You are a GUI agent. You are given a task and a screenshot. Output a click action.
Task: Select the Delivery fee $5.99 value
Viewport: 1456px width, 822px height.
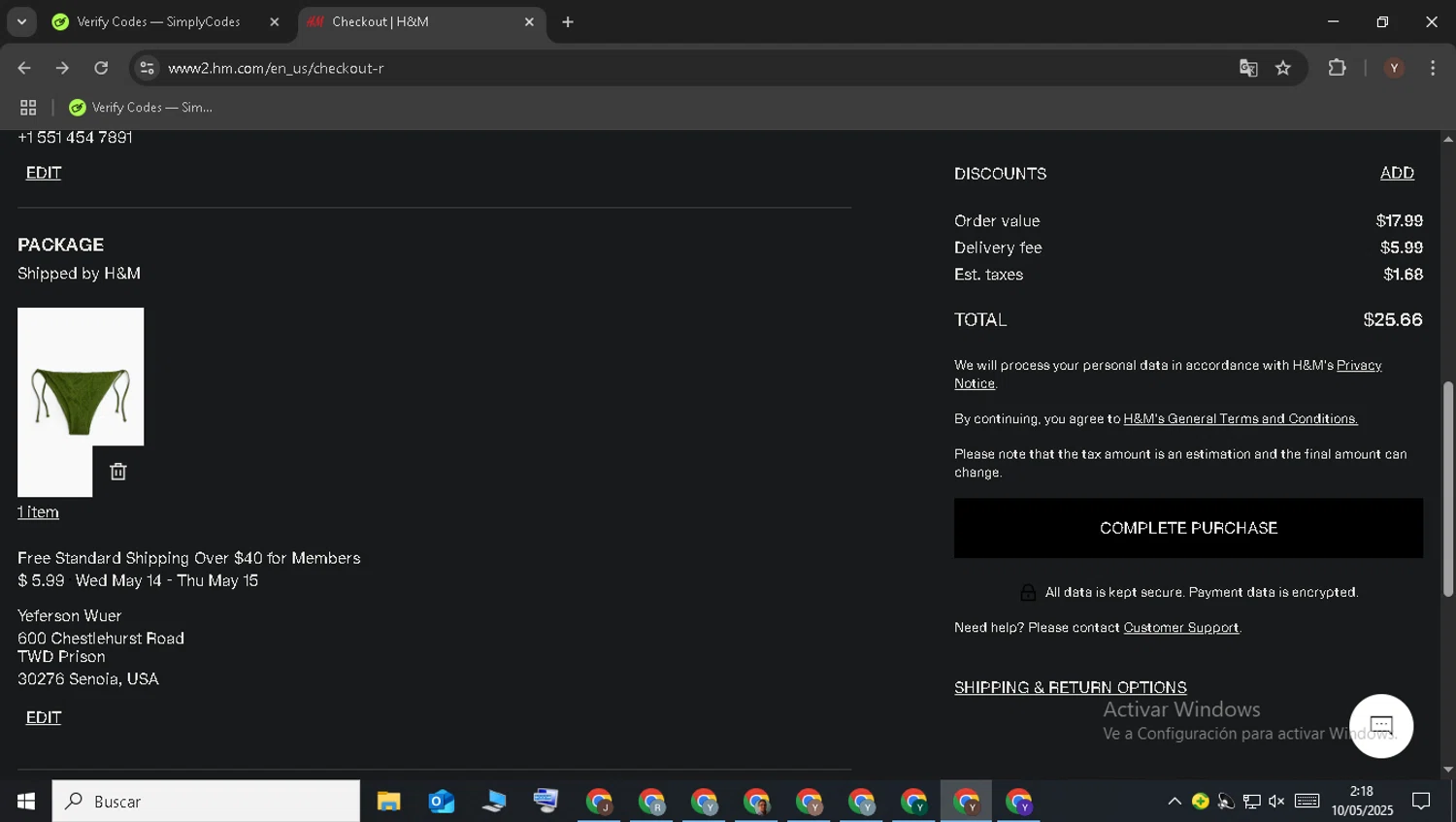click(x=1402, y=248)
